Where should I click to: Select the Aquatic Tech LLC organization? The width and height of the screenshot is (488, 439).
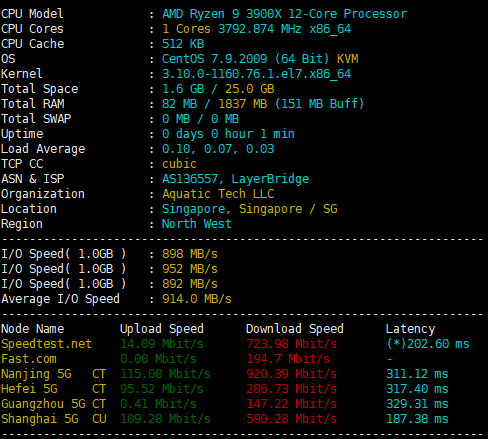pyautogui.click(x=218, y=194)
